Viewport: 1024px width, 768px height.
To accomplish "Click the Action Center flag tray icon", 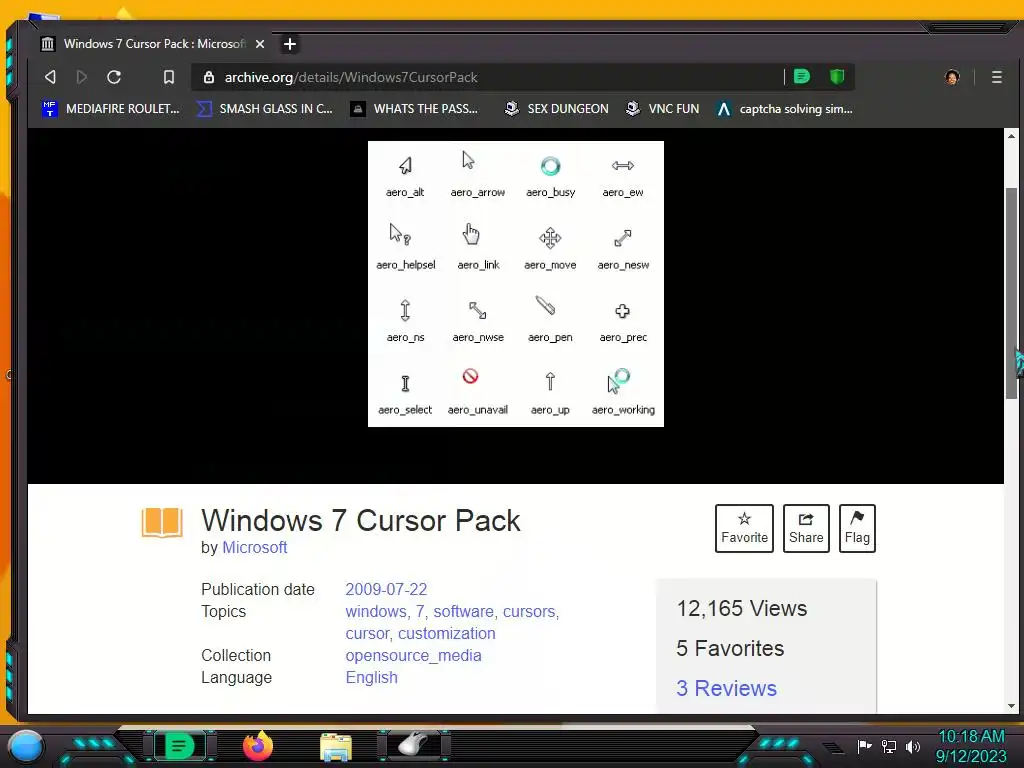I will [864, 746].
